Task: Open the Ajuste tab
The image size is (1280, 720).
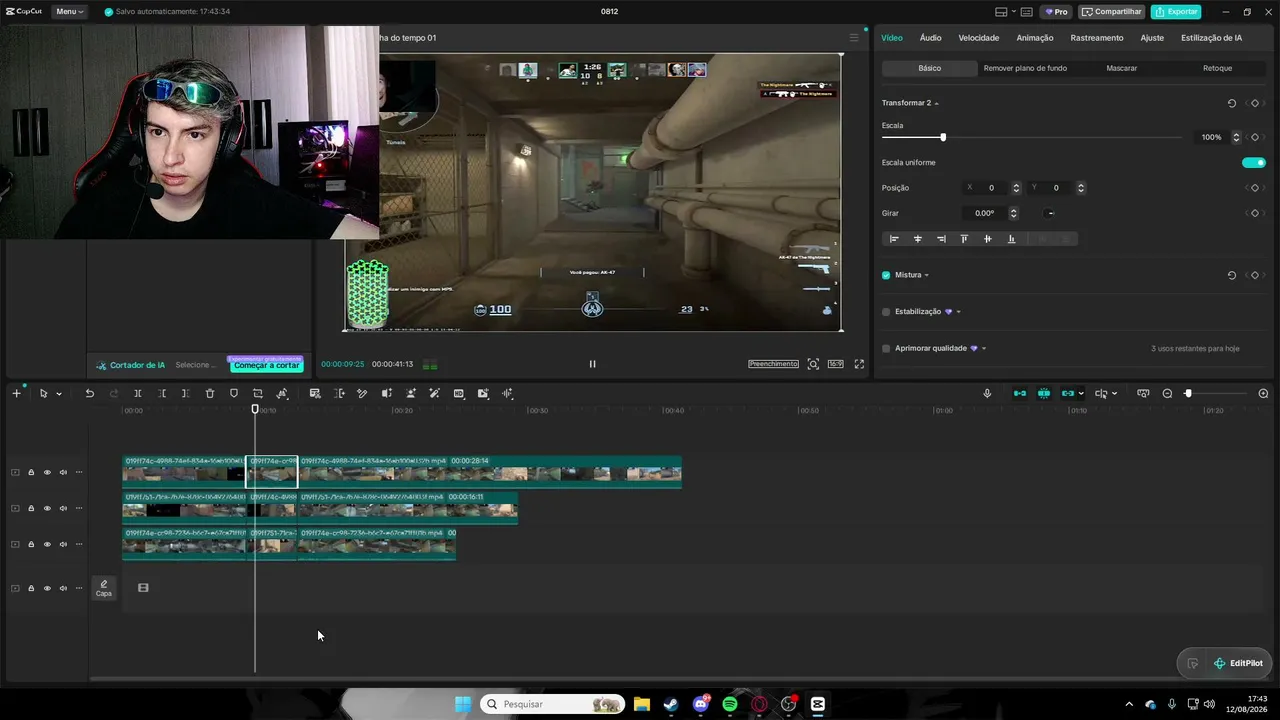Action: click(x=1152, y=38)
